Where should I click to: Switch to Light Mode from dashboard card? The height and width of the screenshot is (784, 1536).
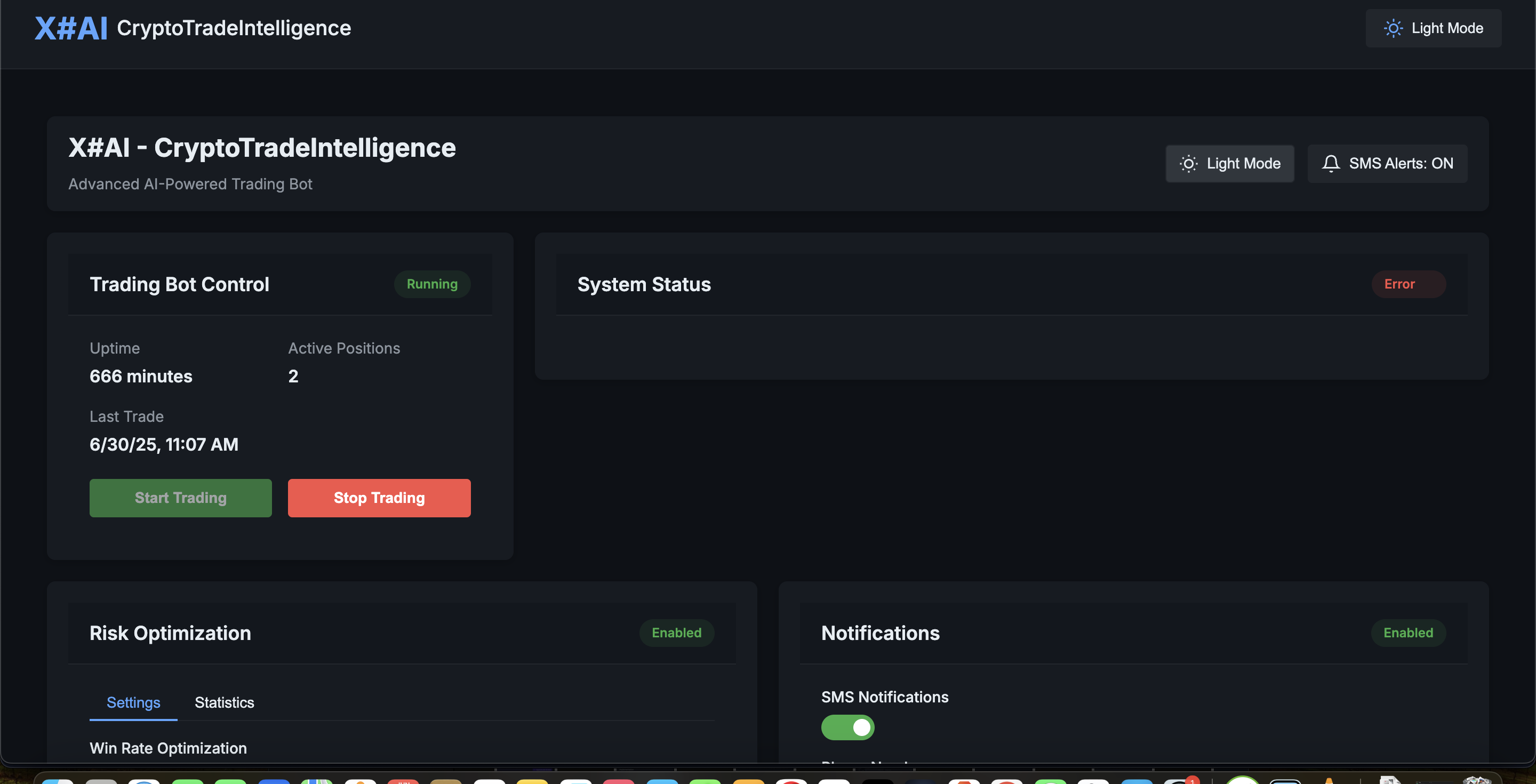1229,163
